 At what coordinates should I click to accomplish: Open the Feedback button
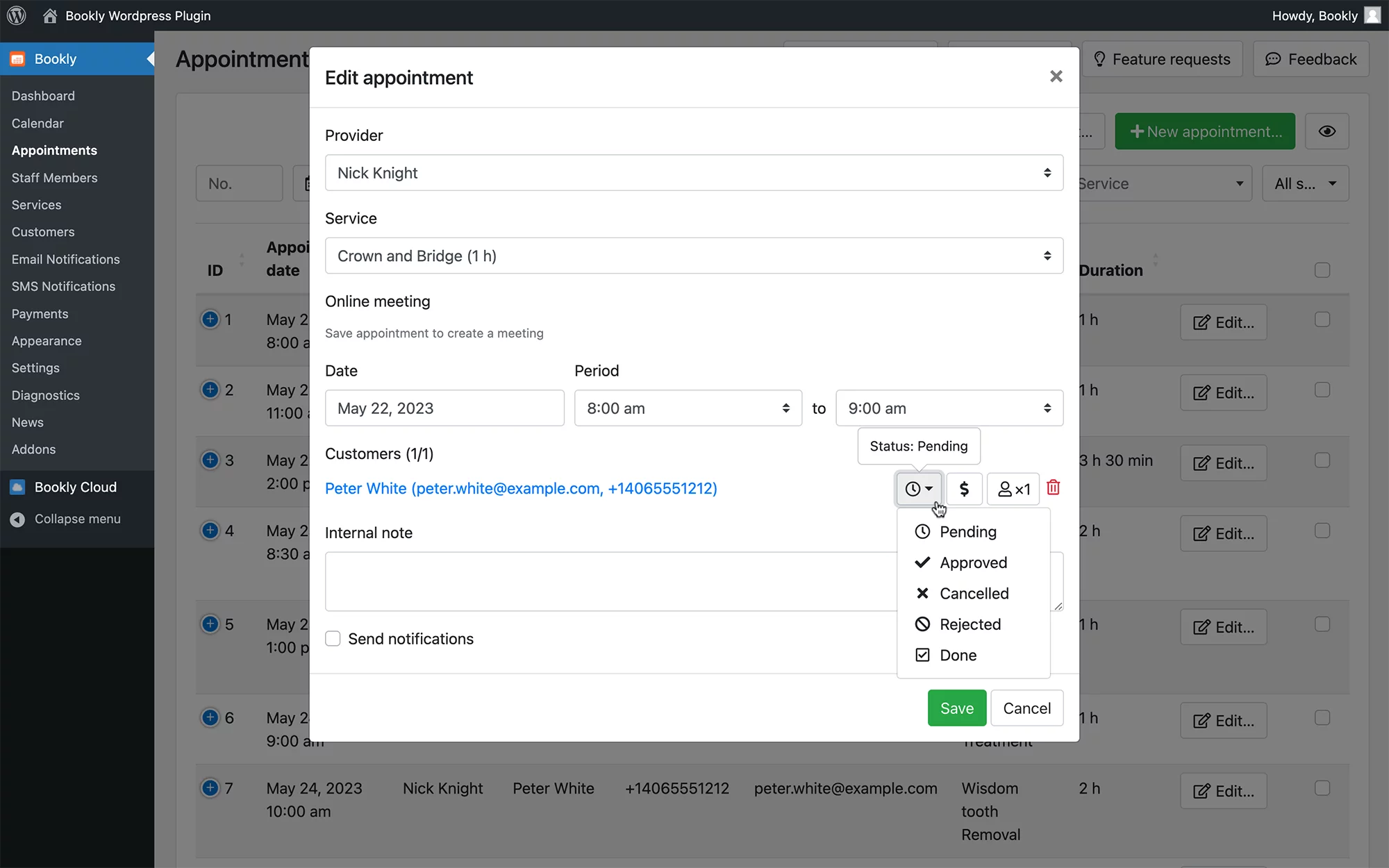pos(1311,59)
